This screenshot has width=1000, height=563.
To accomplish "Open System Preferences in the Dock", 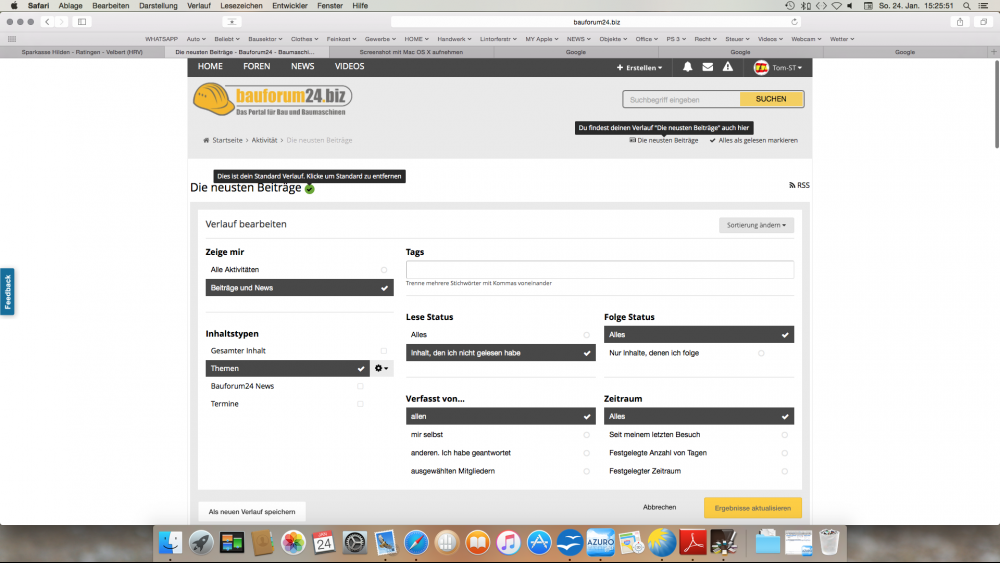I will tap(355, 543).
